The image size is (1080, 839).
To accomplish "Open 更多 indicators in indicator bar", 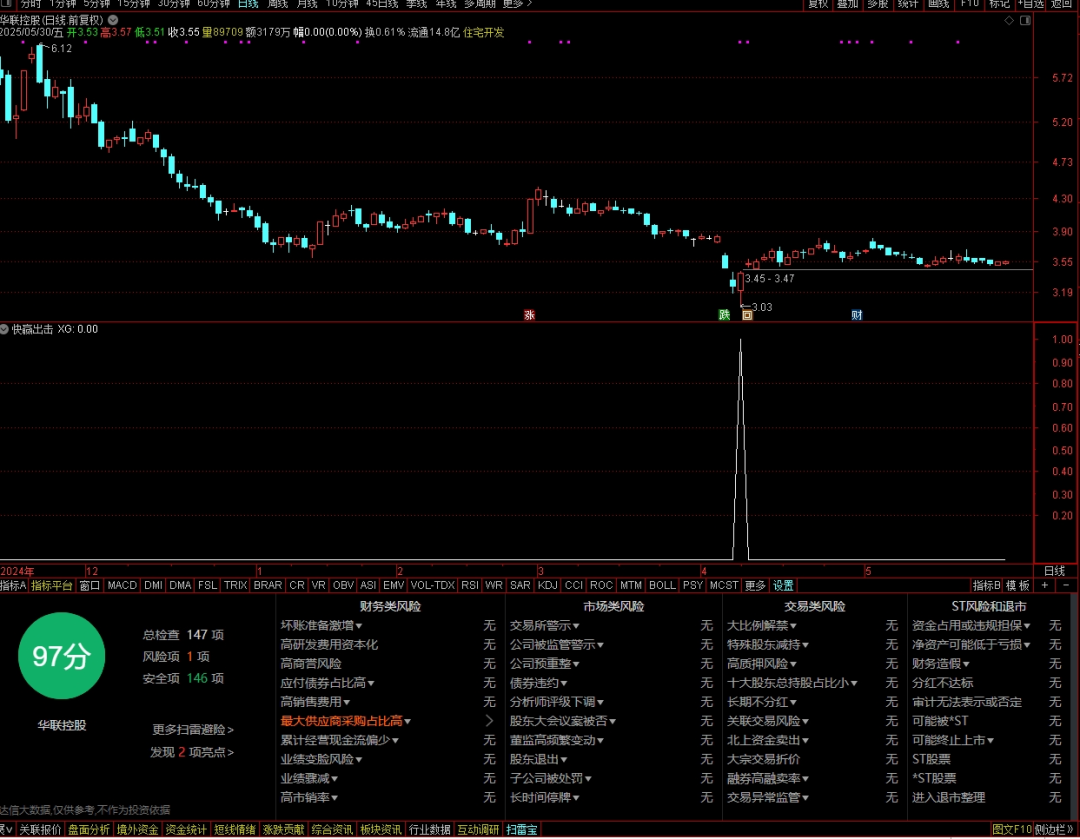I will (x=756, y=585).
